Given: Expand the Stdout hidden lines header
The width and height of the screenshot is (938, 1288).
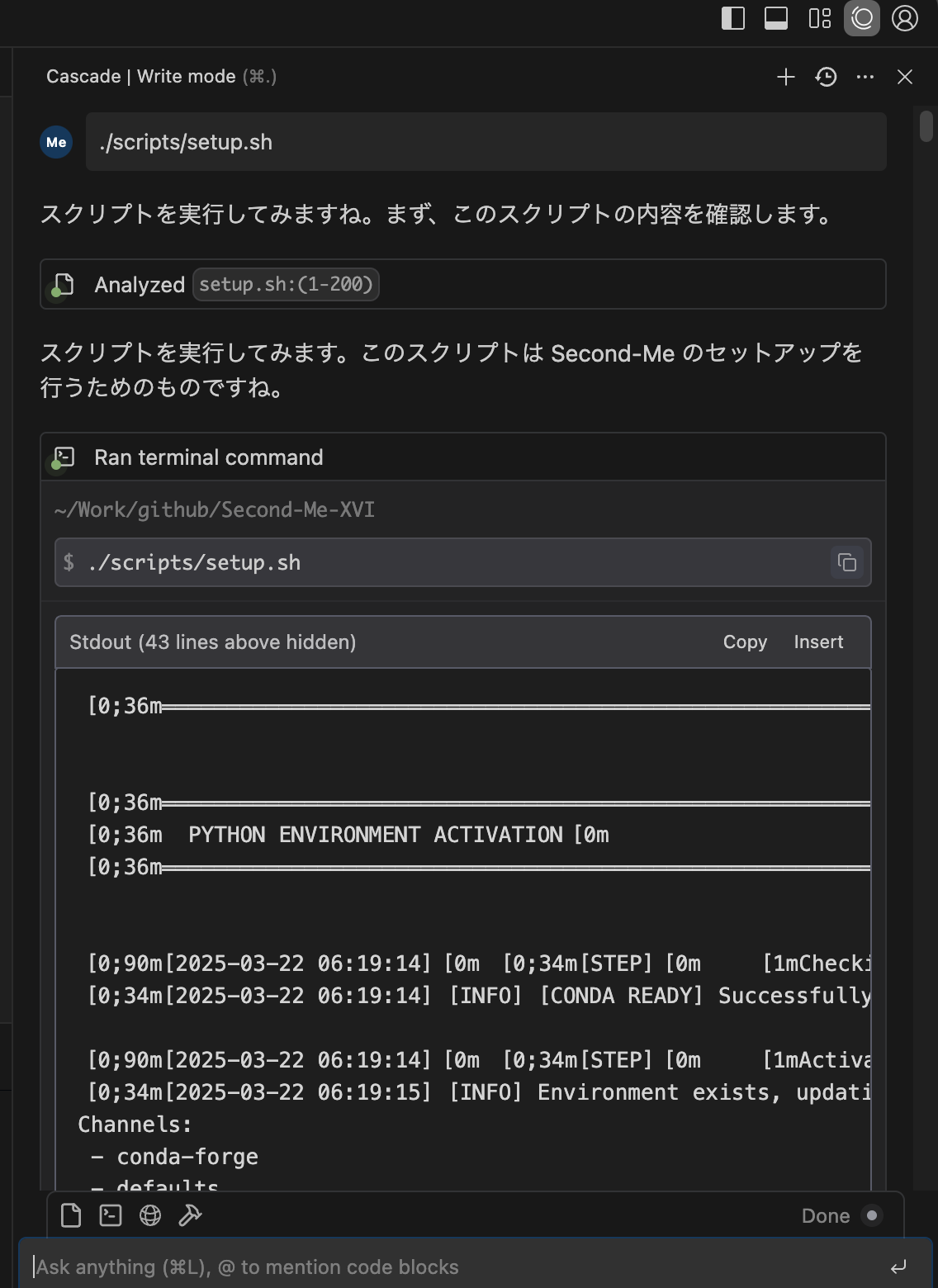Looking at the screenshot, I should [213, 642].
